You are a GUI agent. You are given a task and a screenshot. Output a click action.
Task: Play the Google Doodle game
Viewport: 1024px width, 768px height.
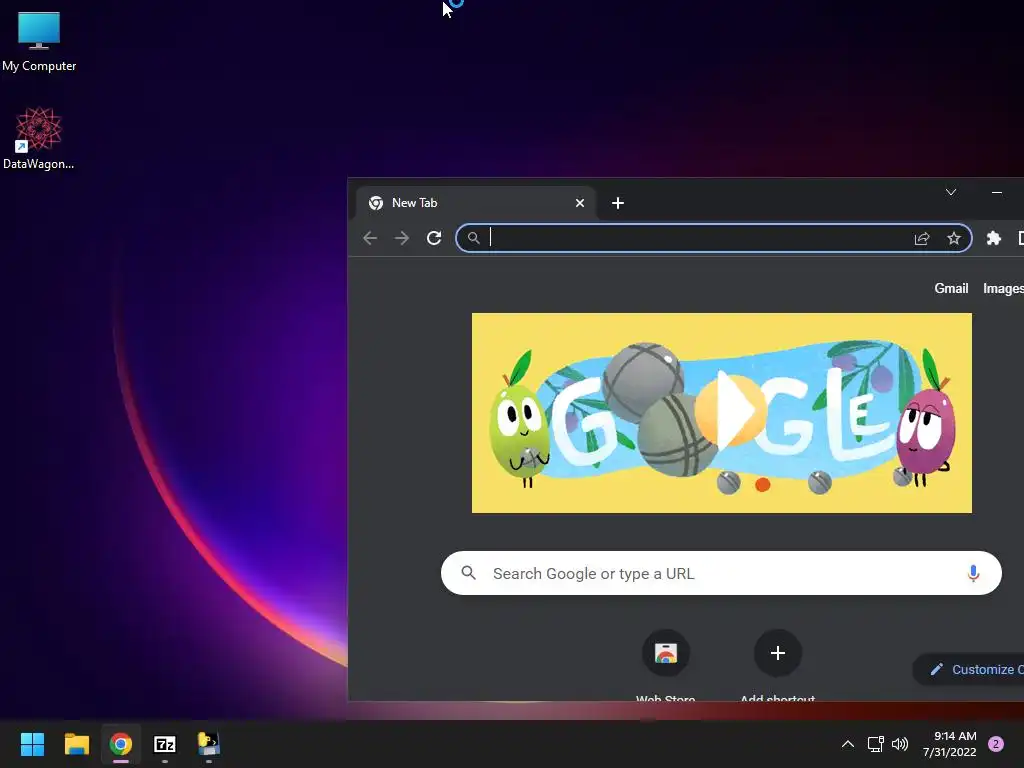(730, 411)
